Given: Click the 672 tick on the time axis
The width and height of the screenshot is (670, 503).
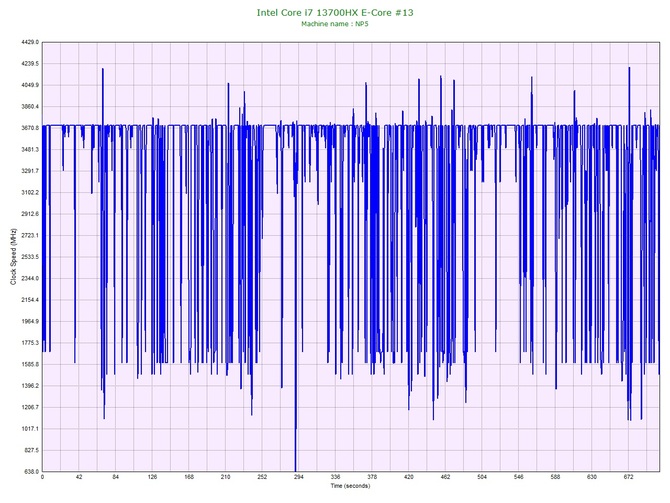Looking at the screenshot, I should [x=629, y=477].
